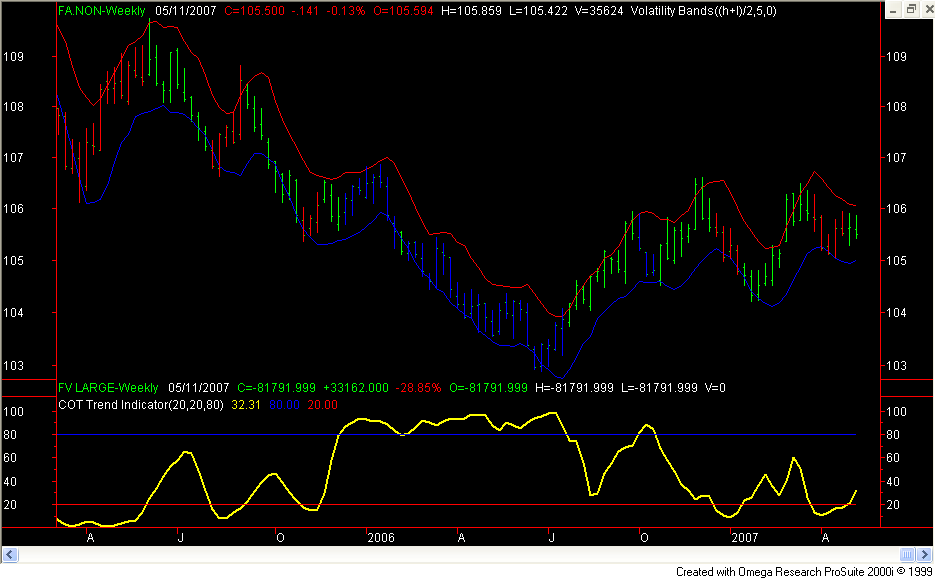Viewport: 935px width, 578px height.
Task: Click 60 on the right indicator axis
Action: 893,458
